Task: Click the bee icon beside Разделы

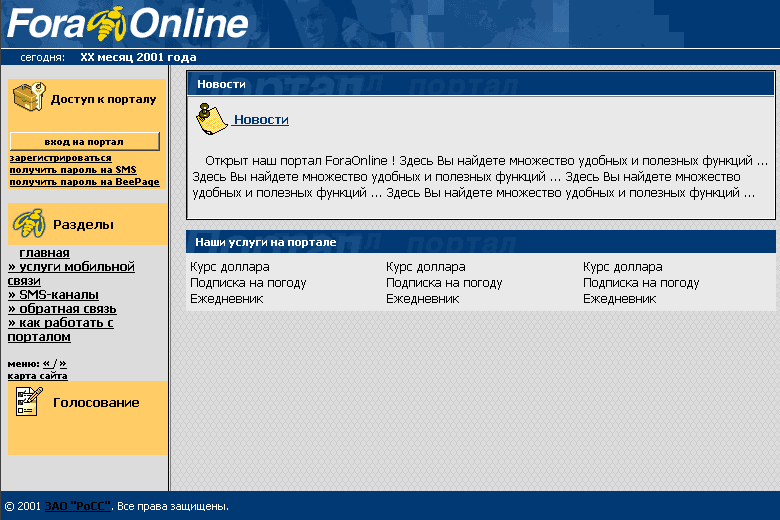Action: click(x=29, y=223)
